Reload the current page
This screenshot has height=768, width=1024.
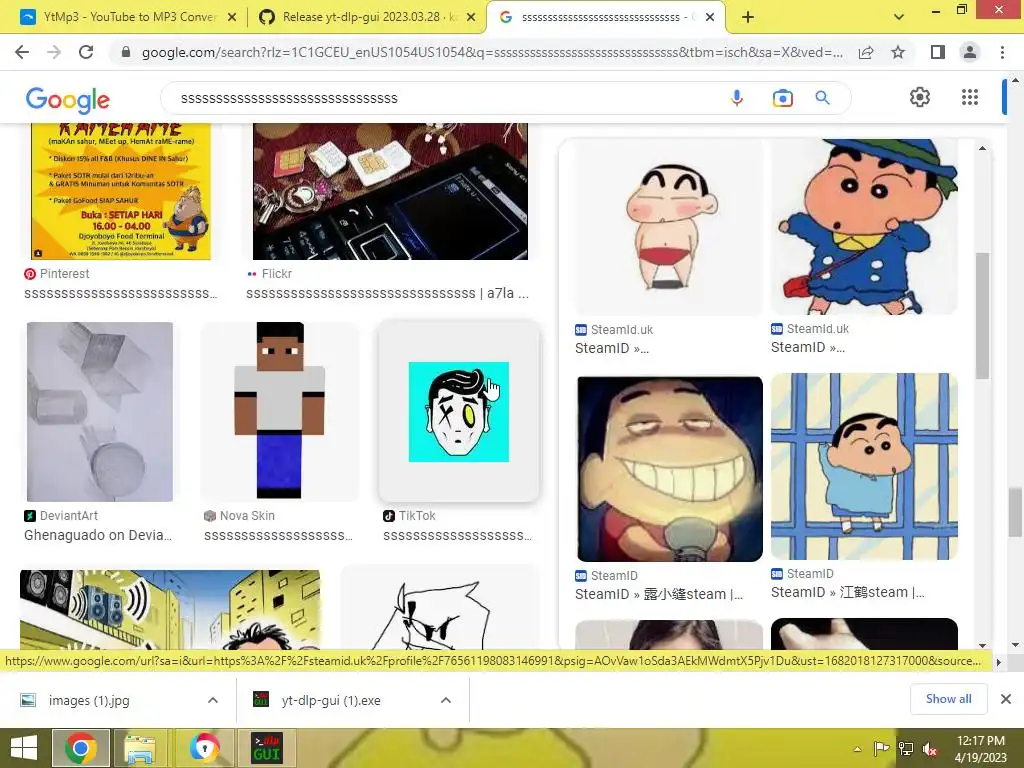pyautogui.click(x=86, y=52)
